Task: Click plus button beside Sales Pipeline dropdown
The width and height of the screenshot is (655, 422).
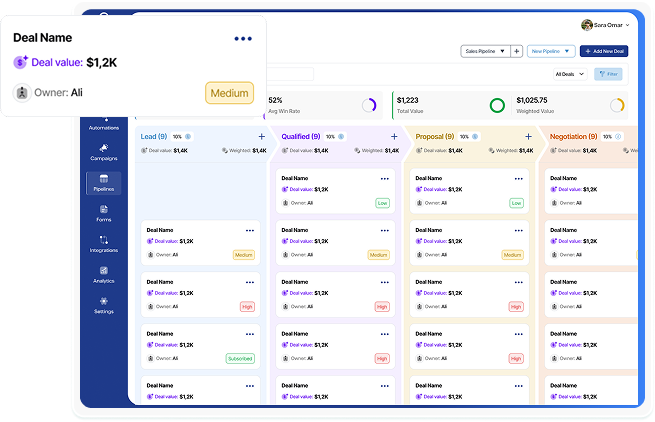Action: tap(516, 51)
